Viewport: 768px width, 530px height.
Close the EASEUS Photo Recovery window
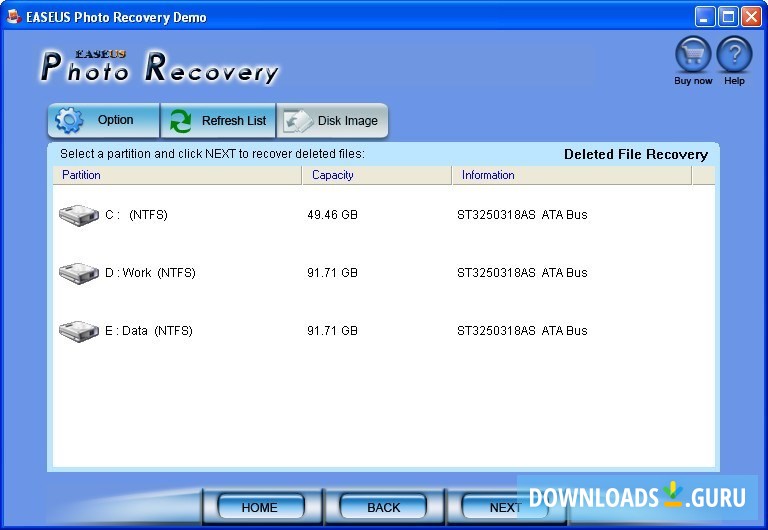pyautogui.click(x=751, y=17)
